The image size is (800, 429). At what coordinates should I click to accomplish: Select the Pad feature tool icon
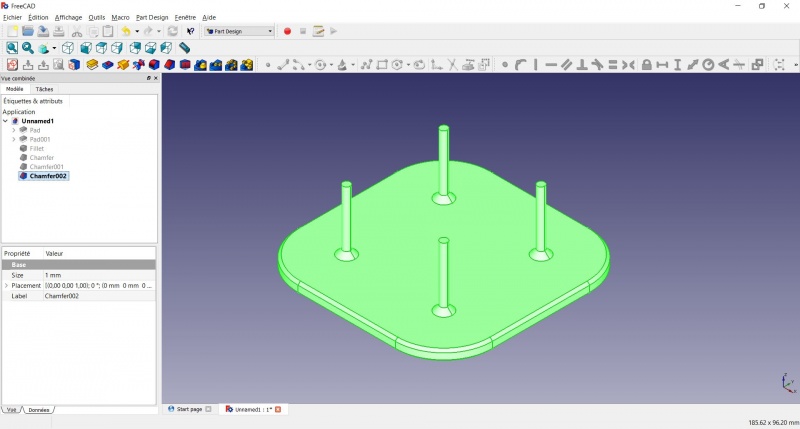tap(92, 65)
